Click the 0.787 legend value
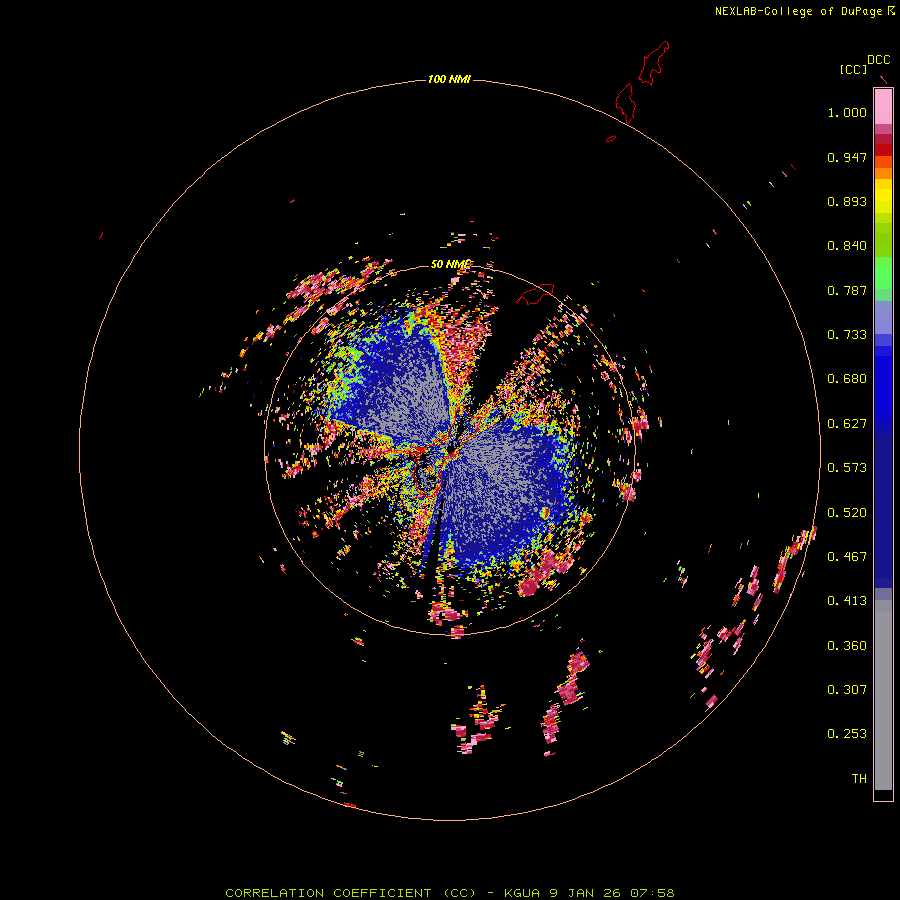The width and height of the screenshot is (900, 900). click(x=847, y=290)
